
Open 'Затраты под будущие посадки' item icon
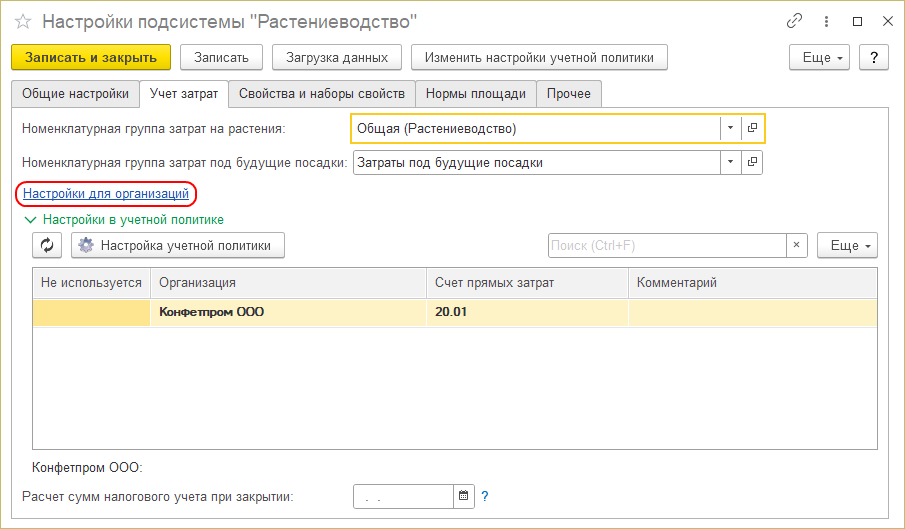tap(752, 163)
